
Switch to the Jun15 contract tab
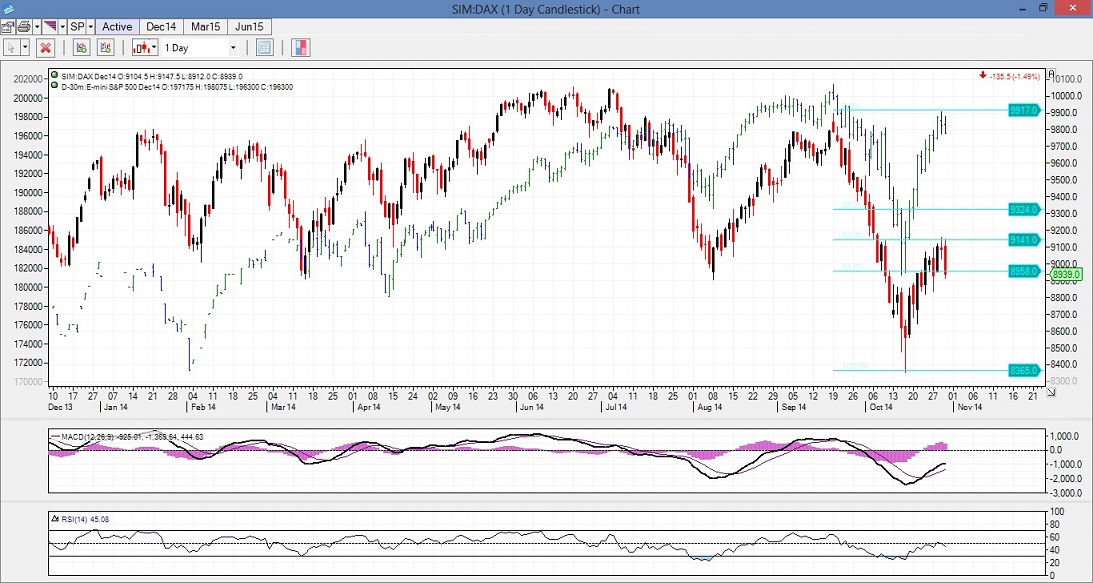coord(250,26)
